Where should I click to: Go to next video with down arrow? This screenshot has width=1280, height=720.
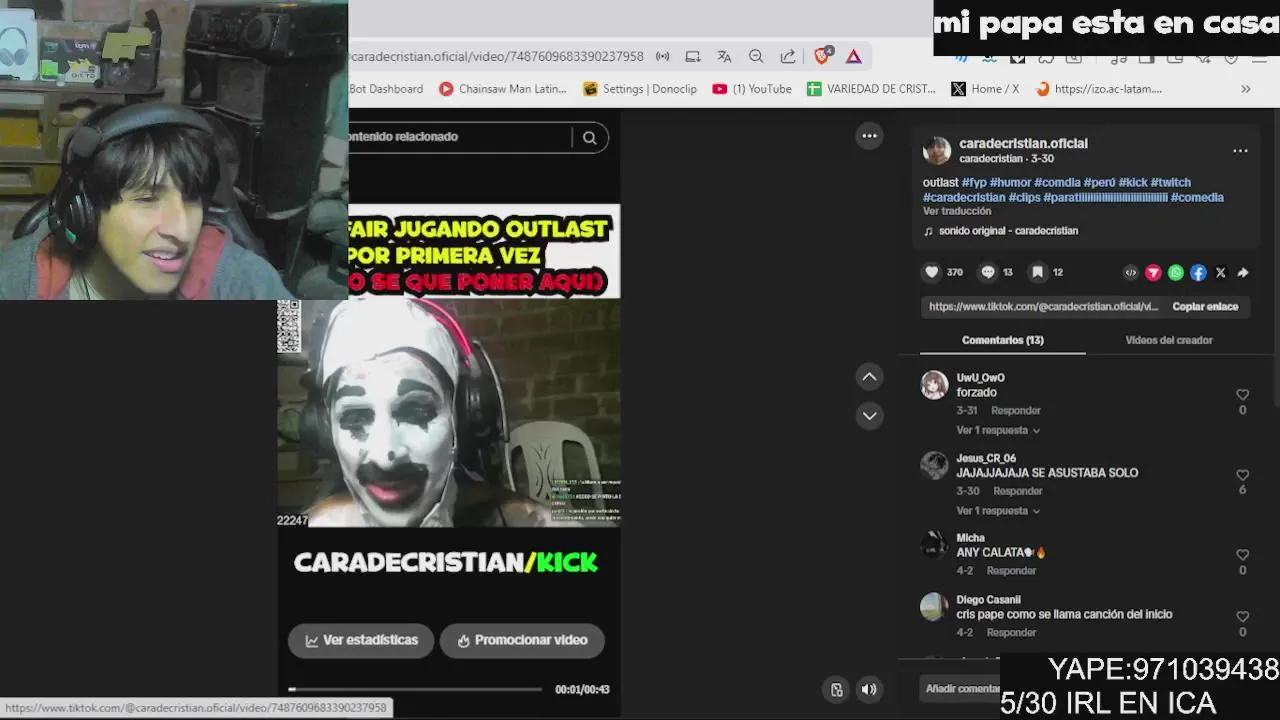(x=869, y=416)
